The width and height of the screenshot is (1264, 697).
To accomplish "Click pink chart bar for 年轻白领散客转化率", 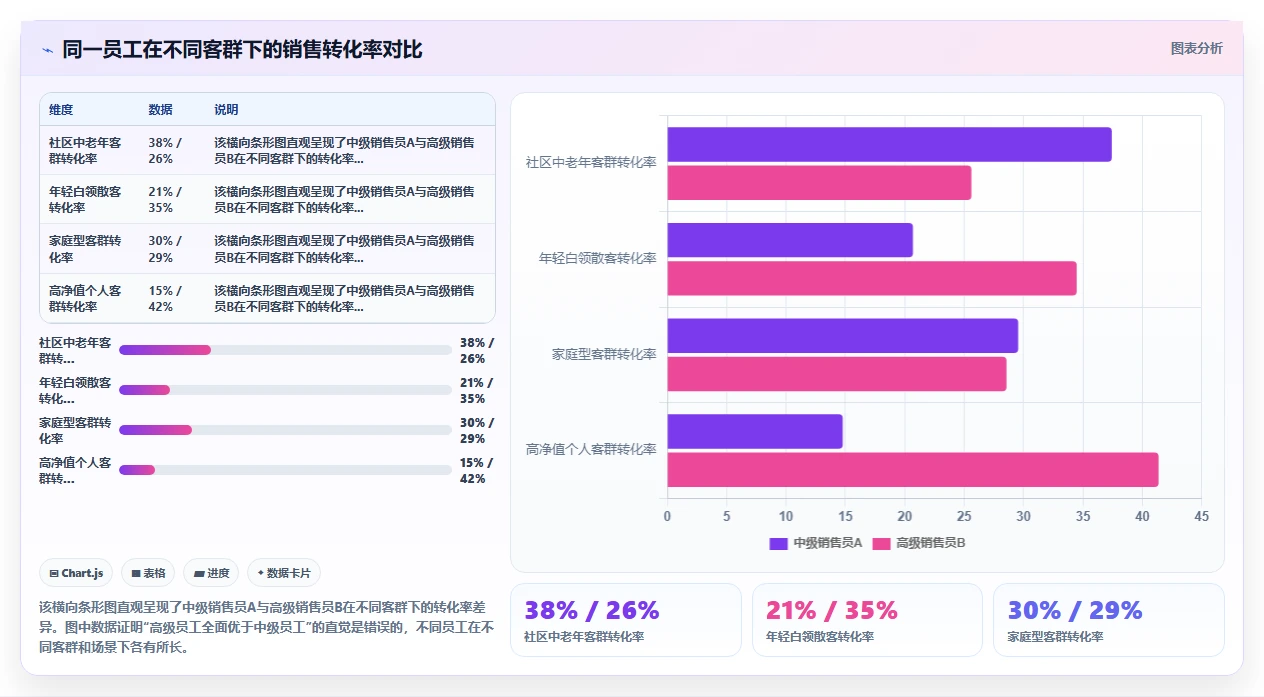I will point(872,278).
